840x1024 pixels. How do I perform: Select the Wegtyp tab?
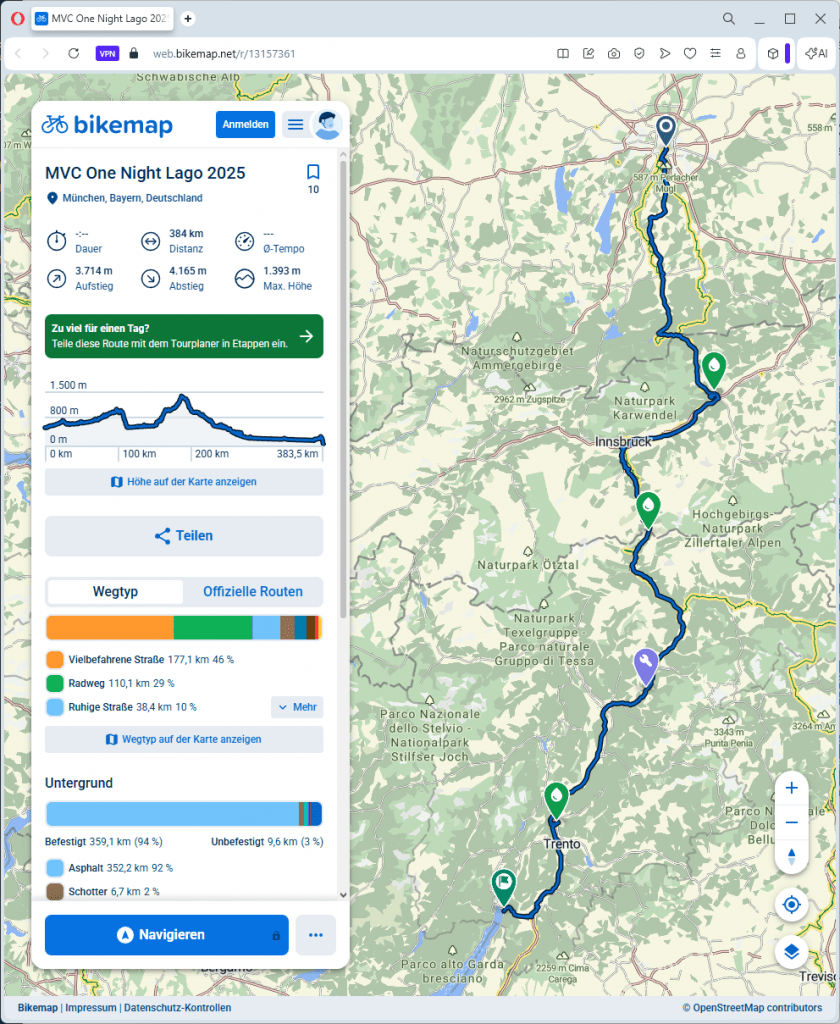(115, 591)
